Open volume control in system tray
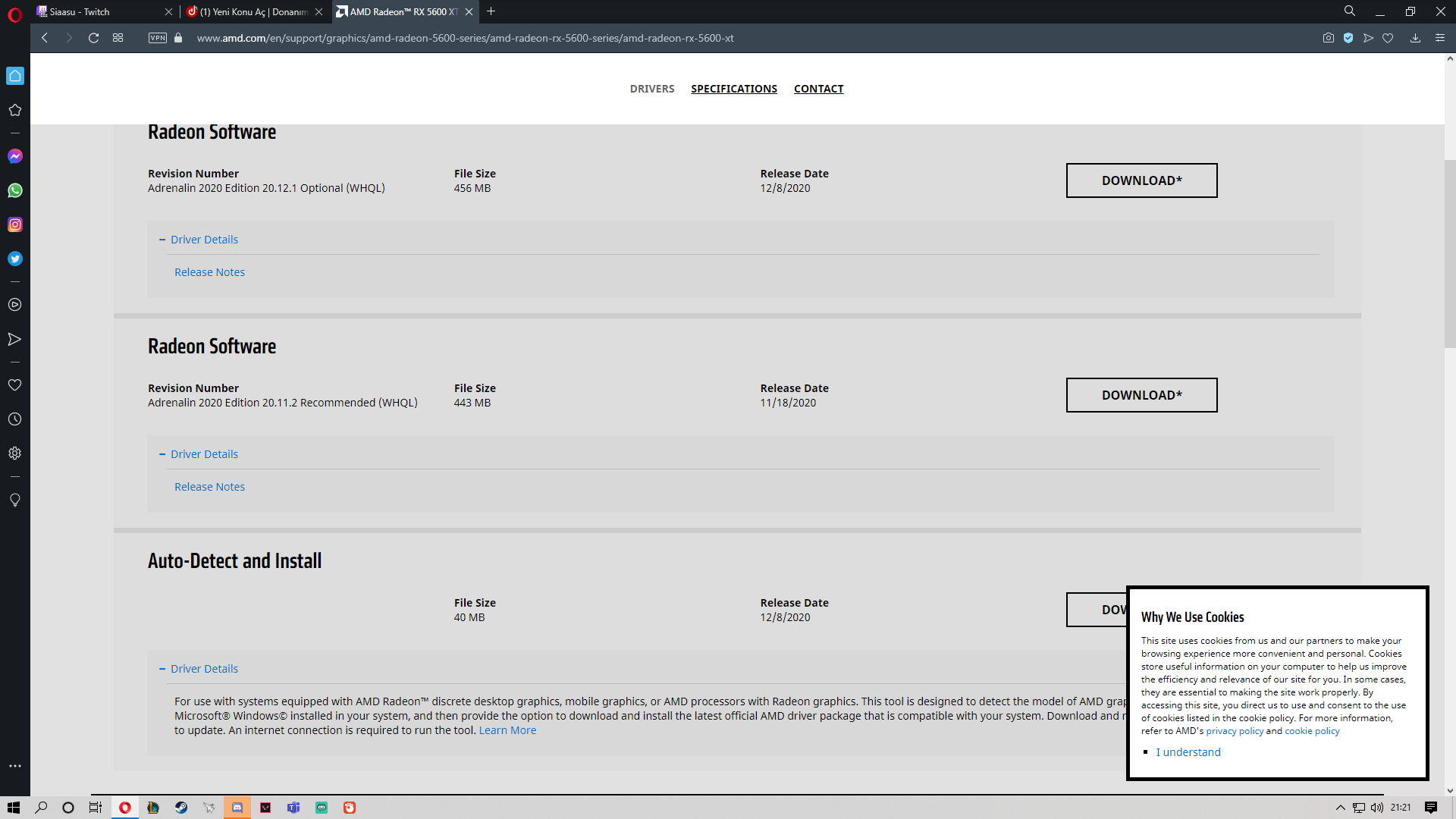This screenshot has height=819, width=1456. point(1377,808)
